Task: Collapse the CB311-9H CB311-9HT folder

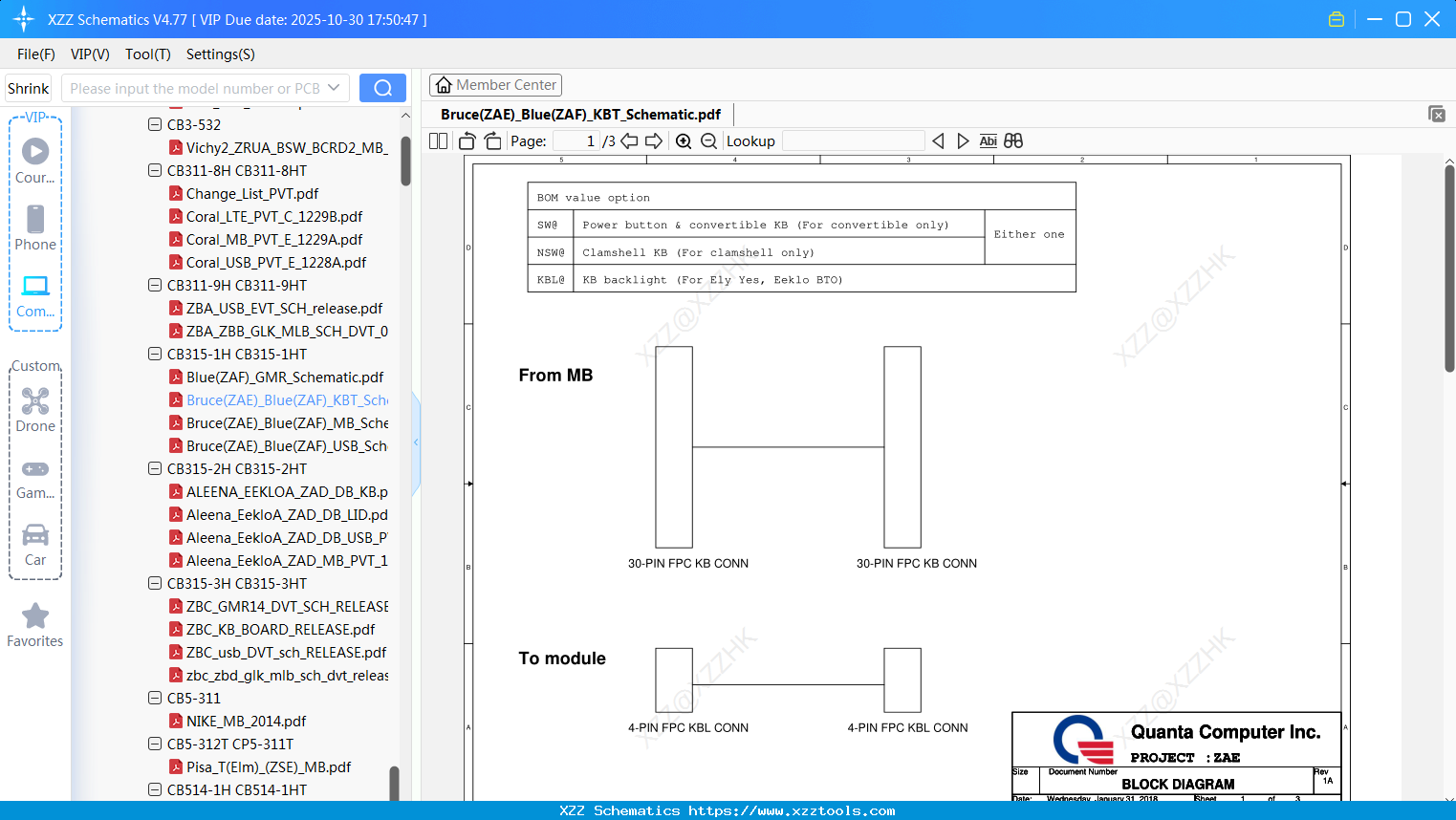Action: pos(155,285)
